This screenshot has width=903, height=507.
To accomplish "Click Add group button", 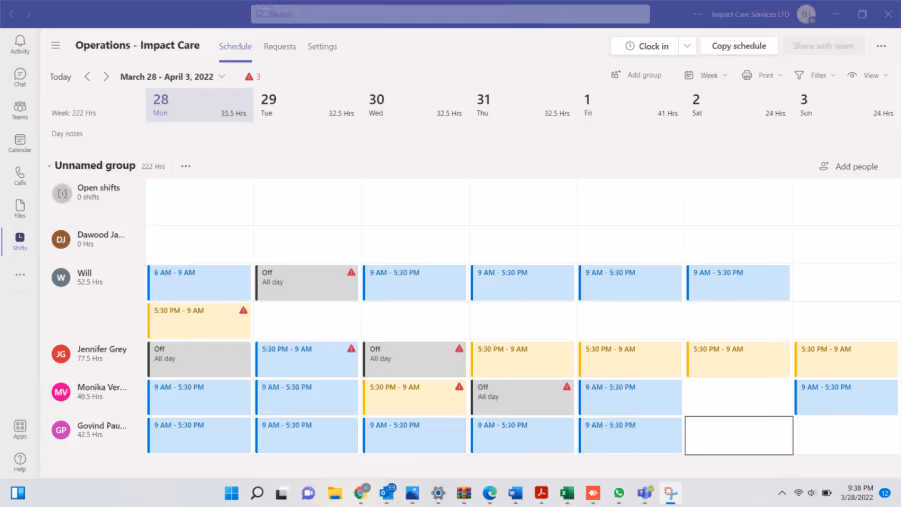I will [x=636, y=75].
